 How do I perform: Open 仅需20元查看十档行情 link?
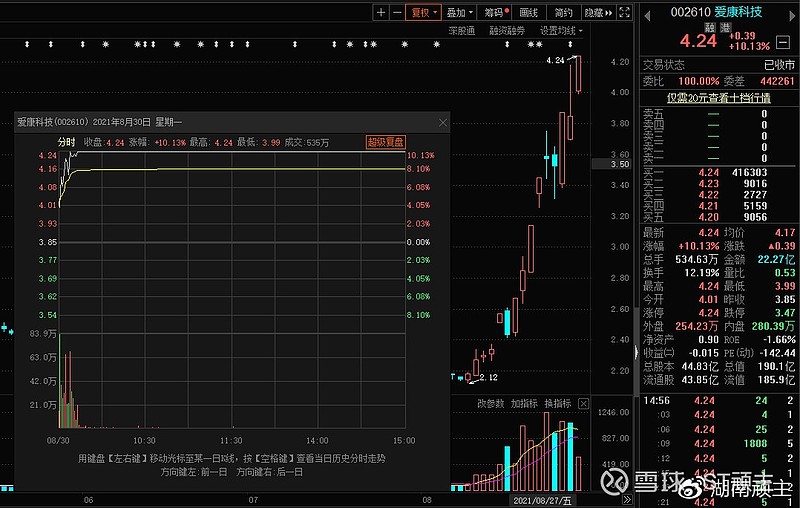719,97
